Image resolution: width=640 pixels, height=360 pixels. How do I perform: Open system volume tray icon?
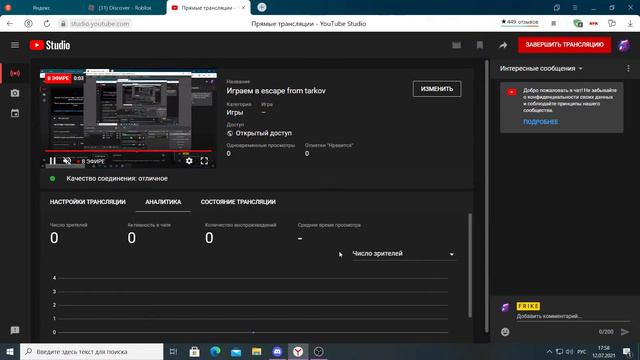coord(569,351)
